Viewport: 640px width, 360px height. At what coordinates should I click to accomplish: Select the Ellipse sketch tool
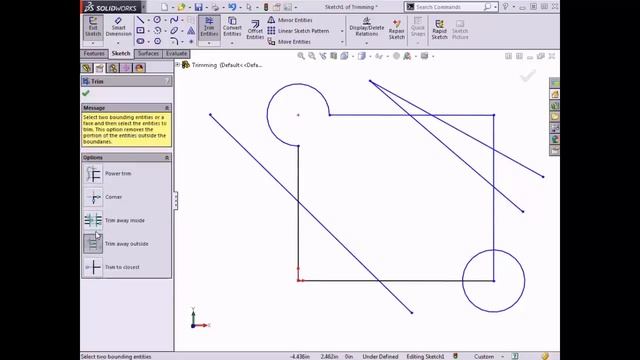coord(174,31)
